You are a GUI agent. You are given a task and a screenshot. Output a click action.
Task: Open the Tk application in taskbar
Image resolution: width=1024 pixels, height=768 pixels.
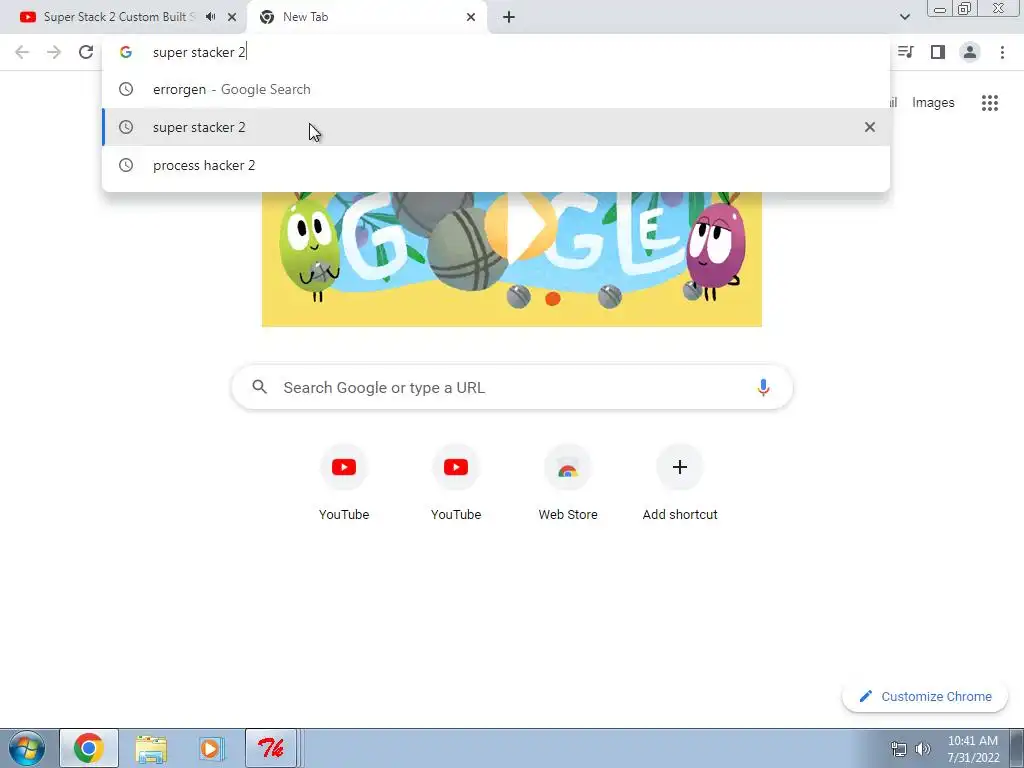[271, 748]
